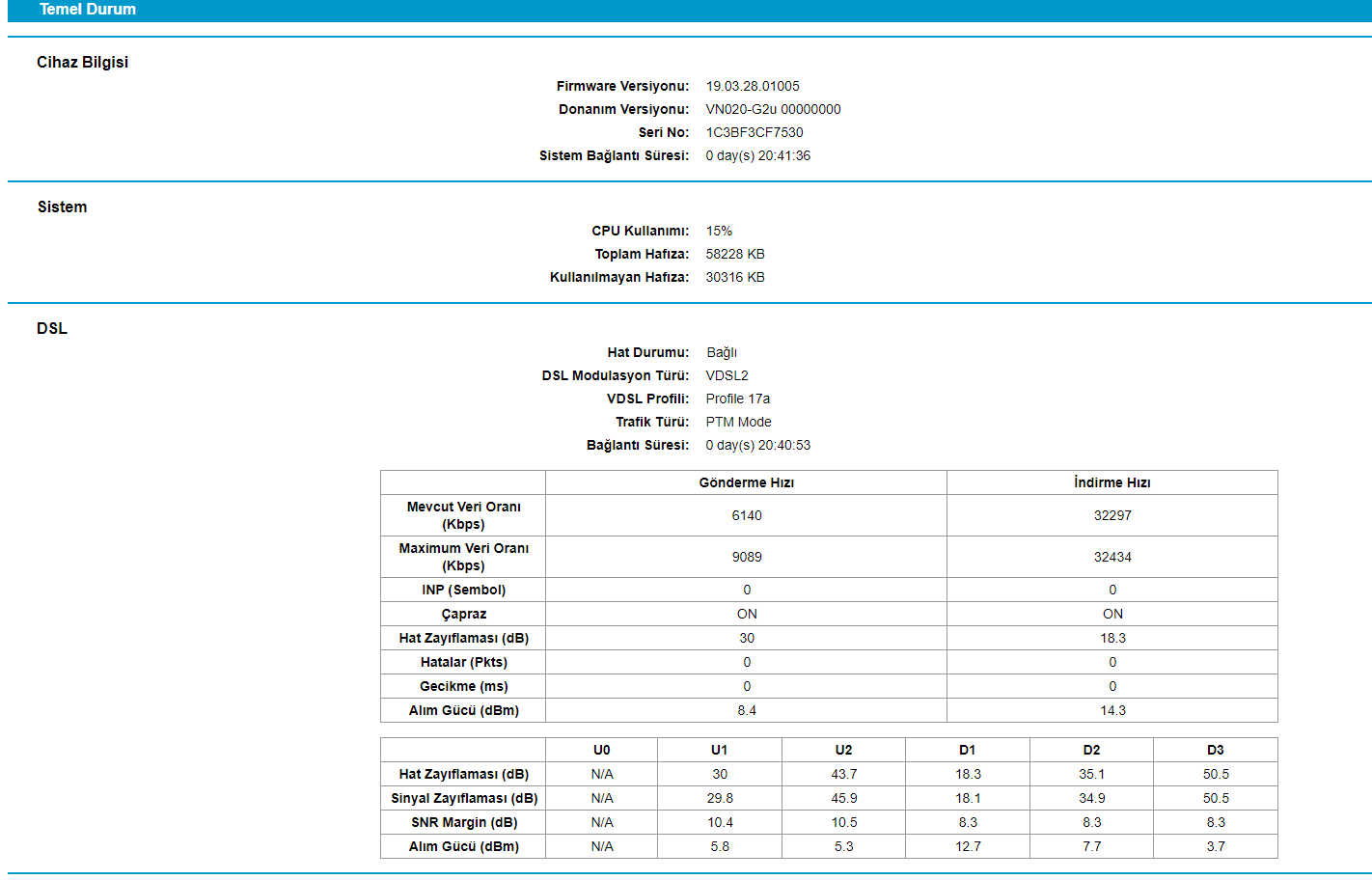Select the Cihaz Bilgisi section heading

tap(82, 62)
